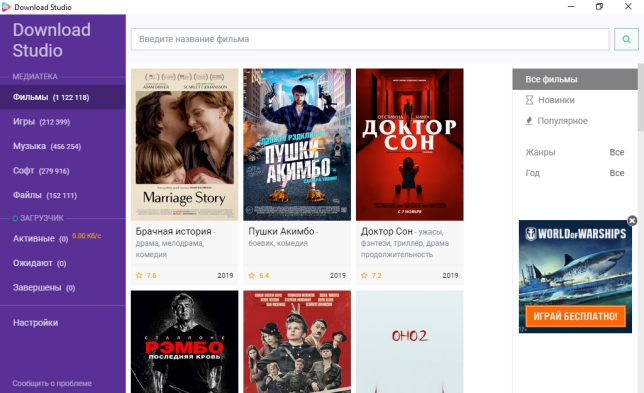
Task: Show Ожидают downloads list
Action: pos(39,263)
